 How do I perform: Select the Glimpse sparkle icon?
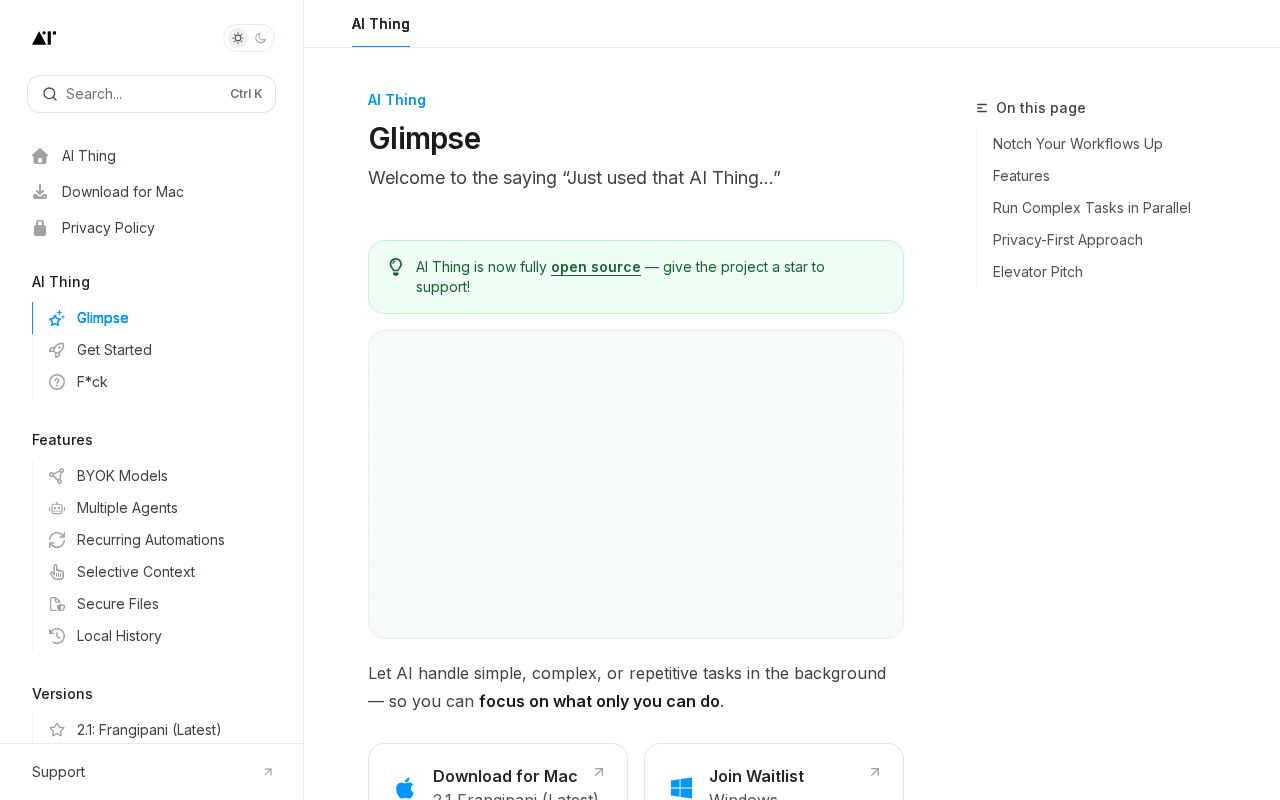pyautogui.click(x=57, y=318)
